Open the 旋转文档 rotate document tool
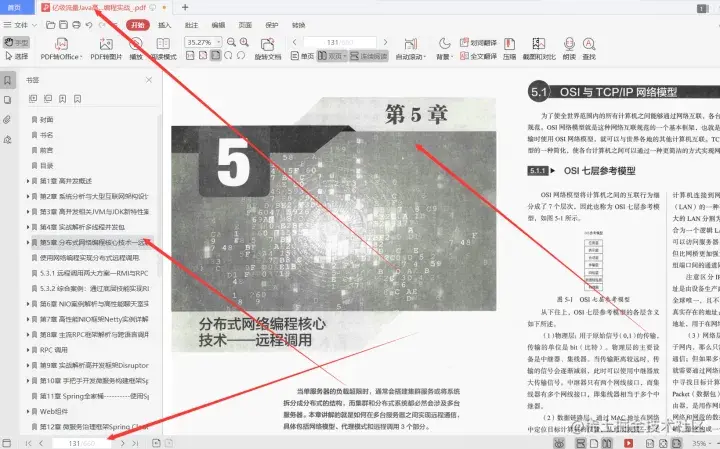Image resolution: width=720 pixels, height=449 pixels. click(x=268, y=49)
